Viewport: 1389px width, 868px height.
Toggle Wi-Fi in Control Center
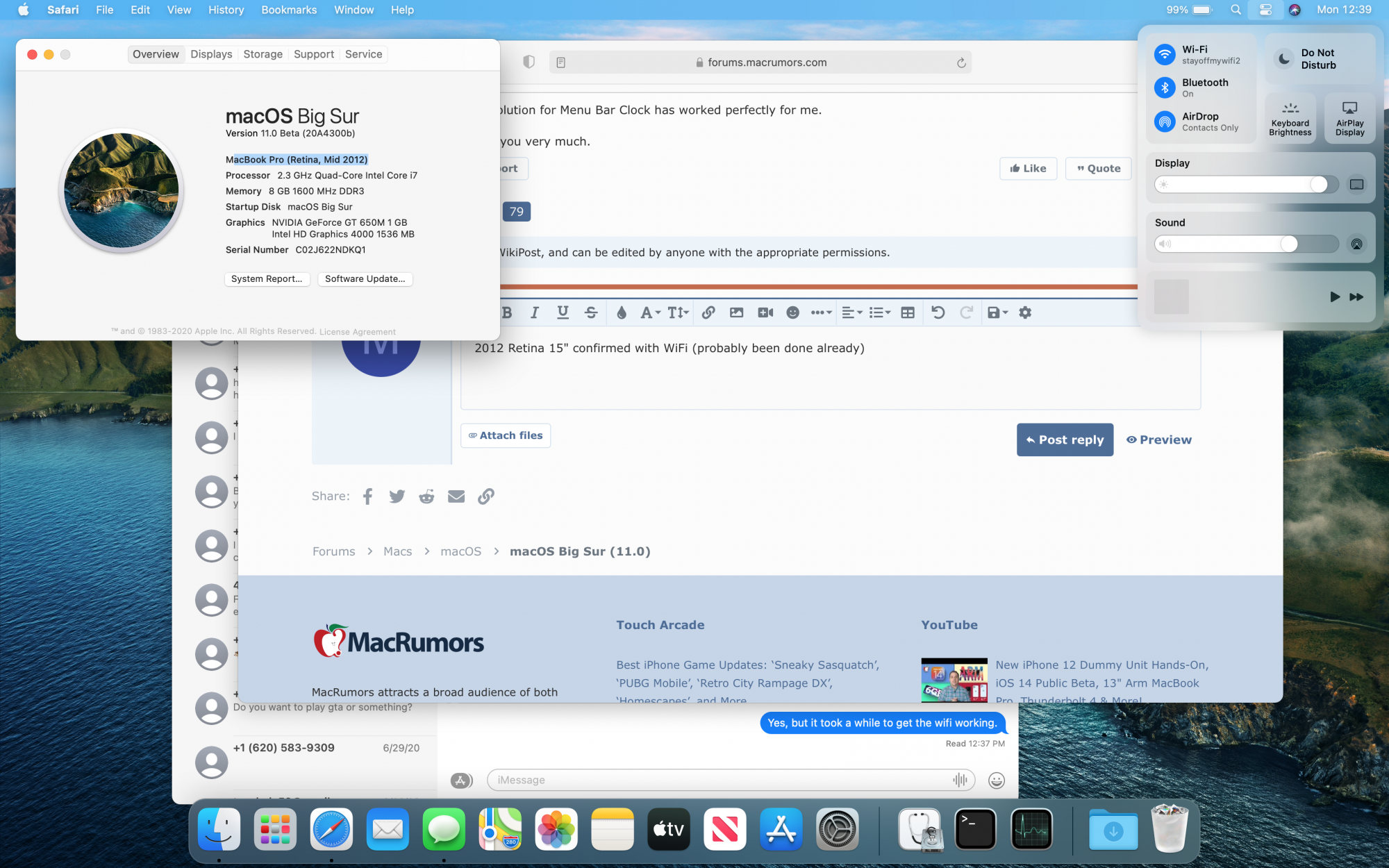(1165, 54)
